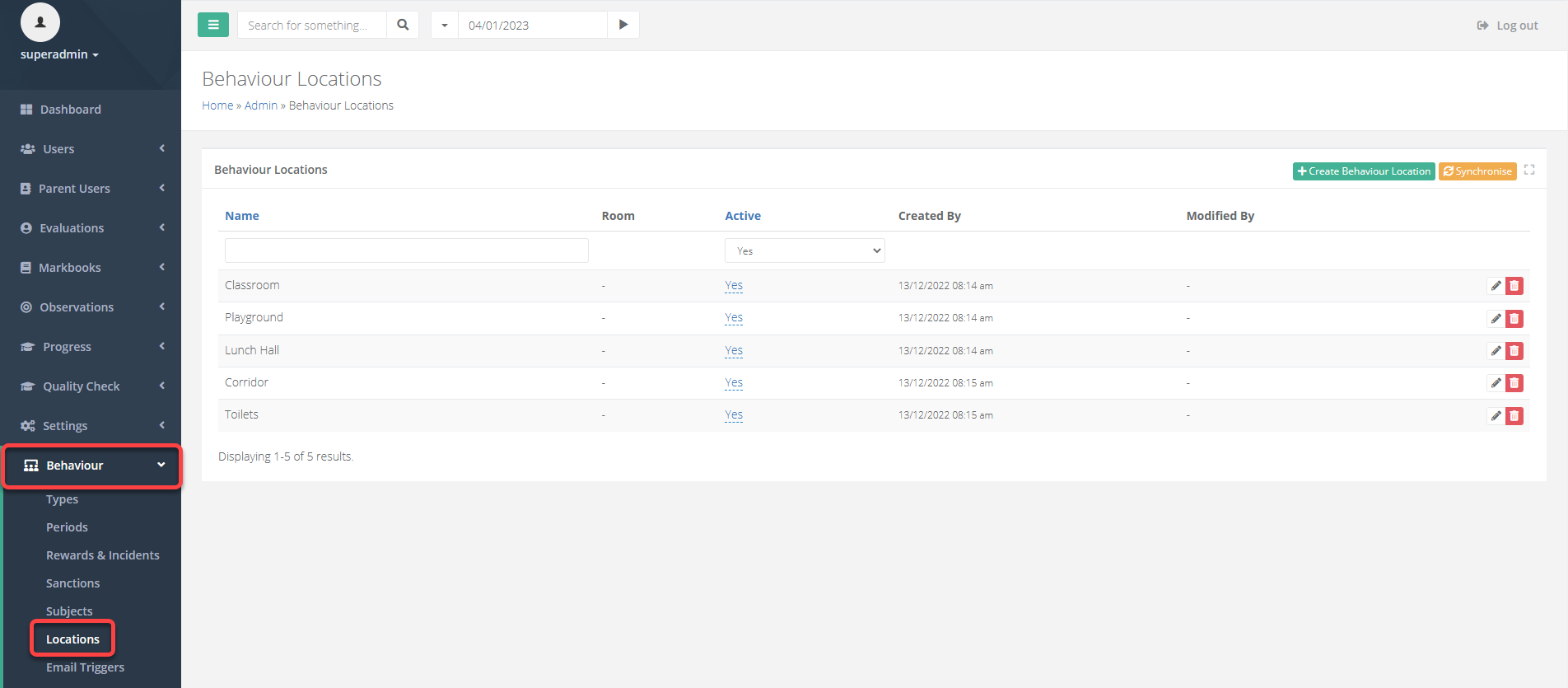Collapse the Behaviour menu chevron
The width and height of the screenshot is (1568, 688).
161,465
